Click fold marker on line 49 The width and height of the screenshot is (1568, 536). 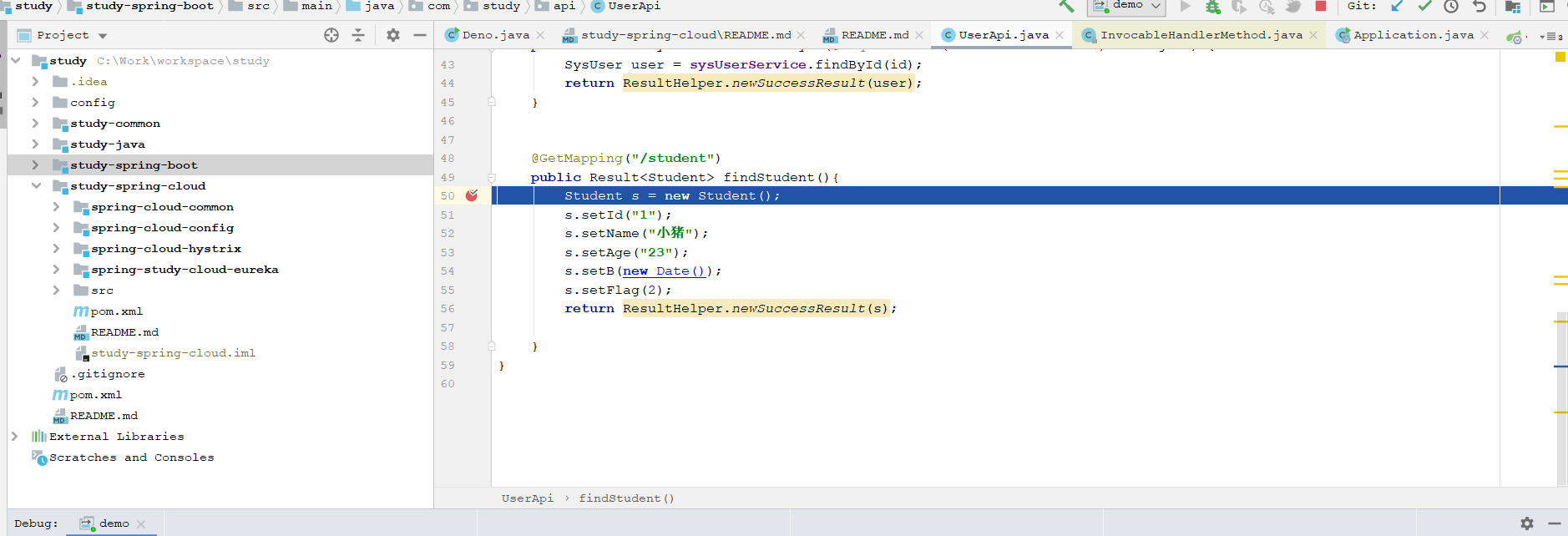(x=492, y=177)
